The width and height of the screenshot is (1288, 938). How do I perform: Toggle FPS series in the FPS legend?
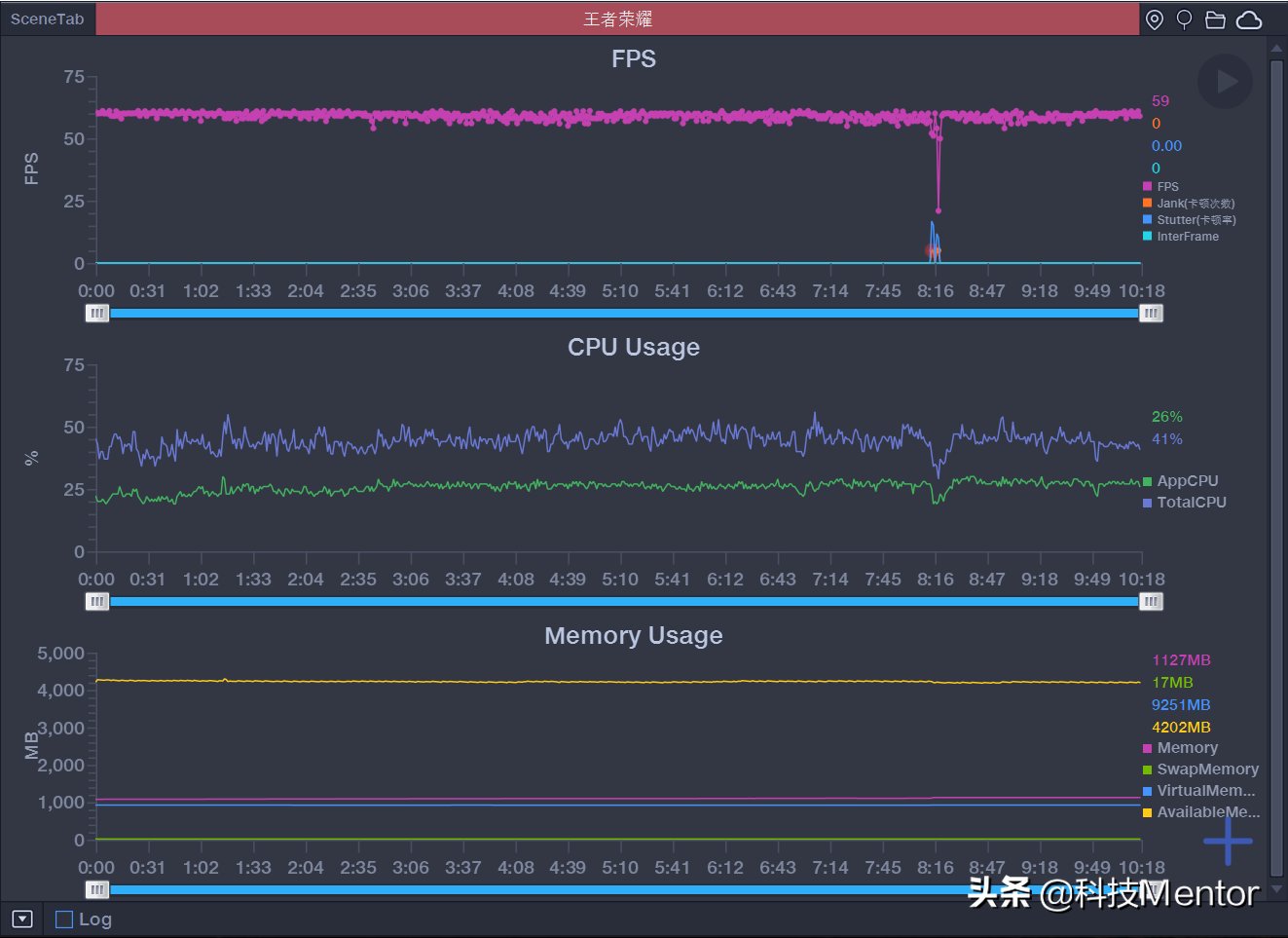[x=1160, y=186]
